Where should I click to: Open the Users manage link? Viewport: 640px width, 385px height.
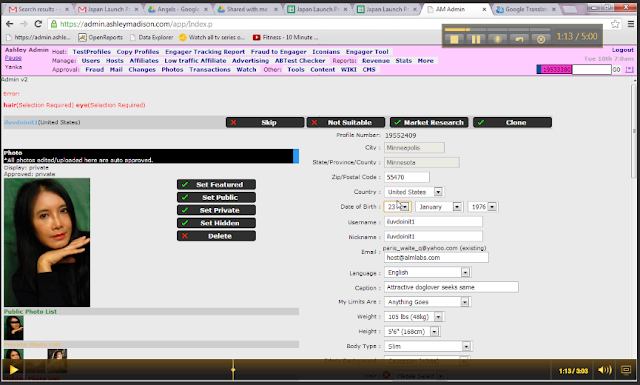tap(91, 61)
